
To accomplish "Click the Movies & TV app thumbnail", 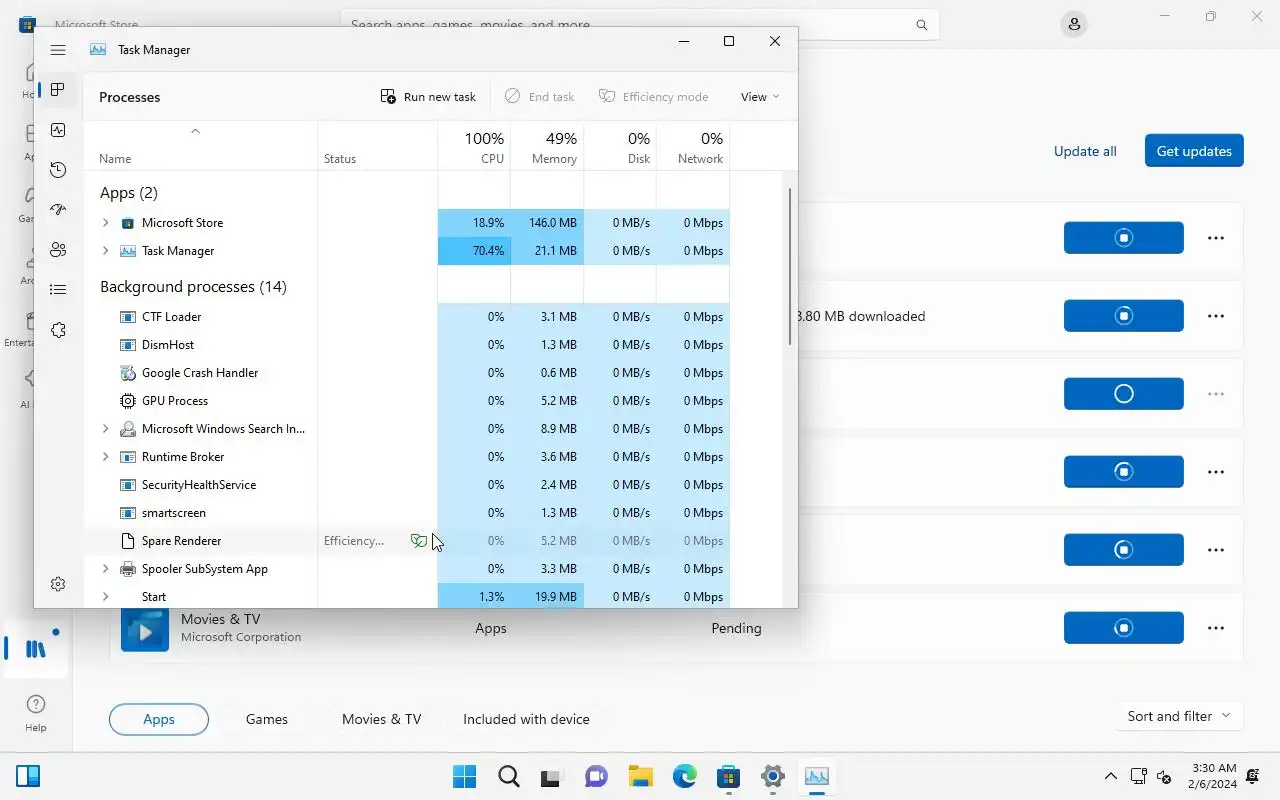I will pos(145,630).
